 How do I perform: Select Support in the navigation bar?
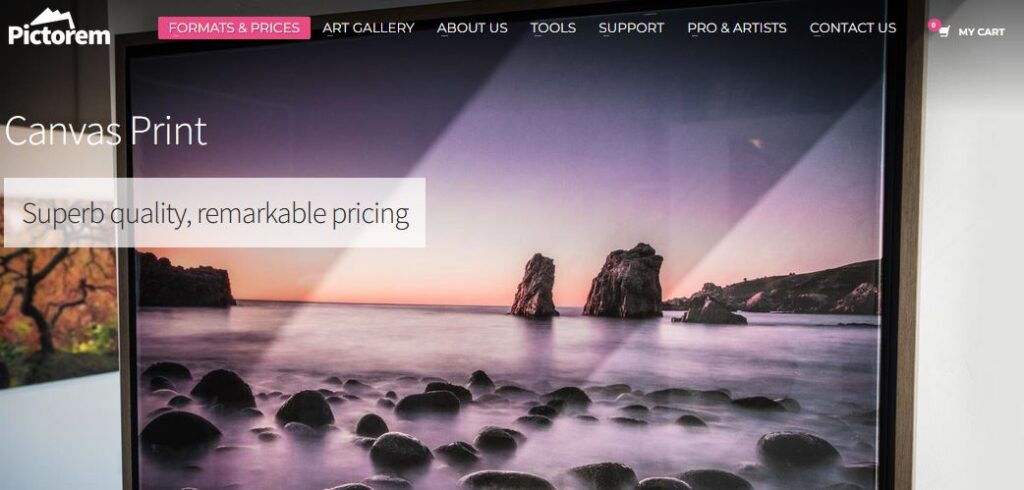point(632,28)
